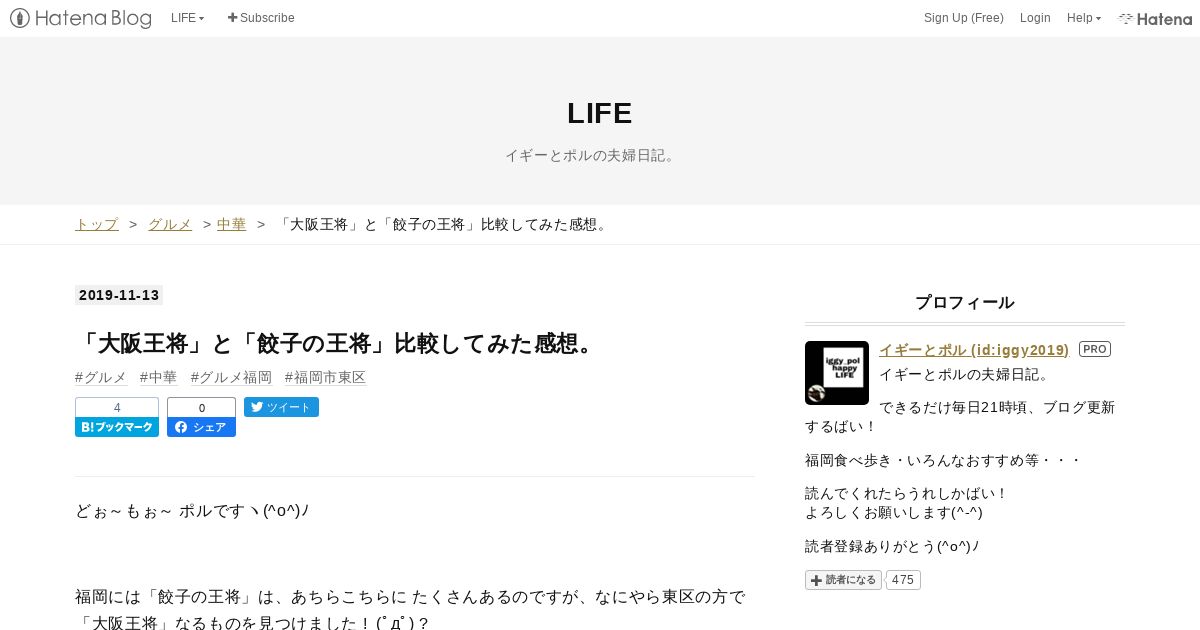Click the Subscribe button in top bar
Screen dimensions: 1200x630
click(x=261, y=18)
